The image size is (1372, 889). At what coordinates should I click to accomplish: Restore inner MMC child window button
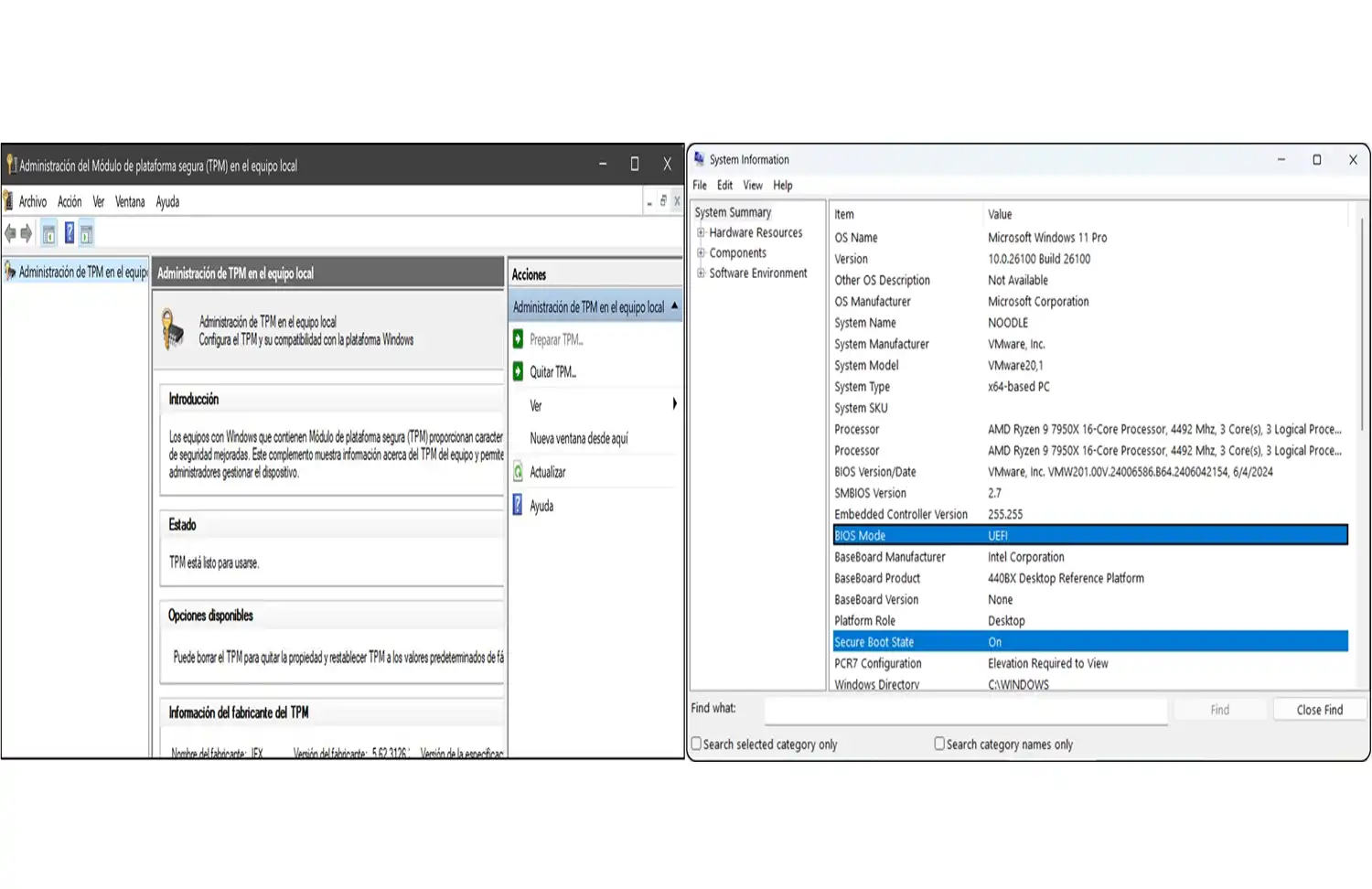[x=663, y=201]
